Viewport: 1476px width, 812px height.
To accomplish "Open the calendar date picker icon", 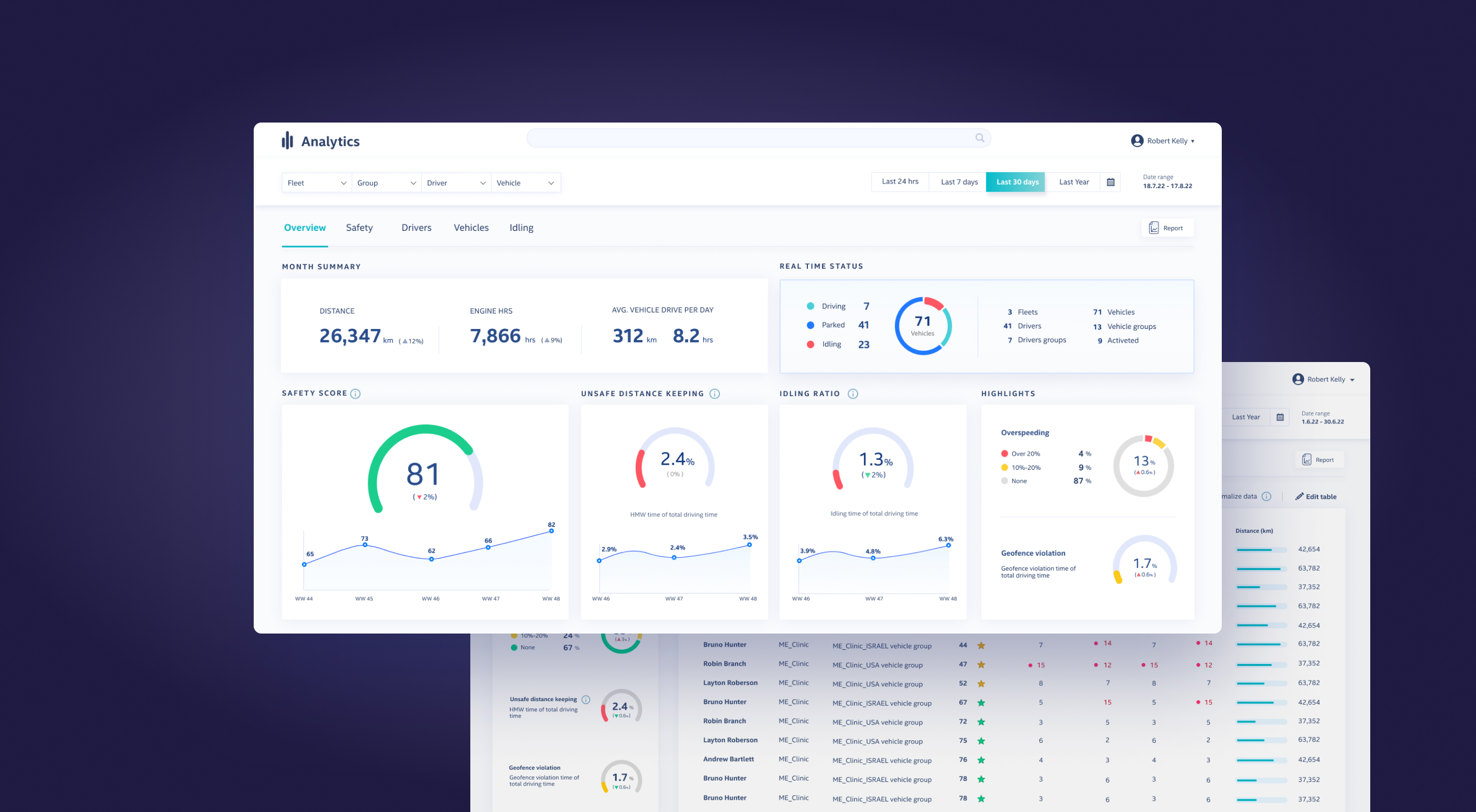I will click(x=1110, y=182).
